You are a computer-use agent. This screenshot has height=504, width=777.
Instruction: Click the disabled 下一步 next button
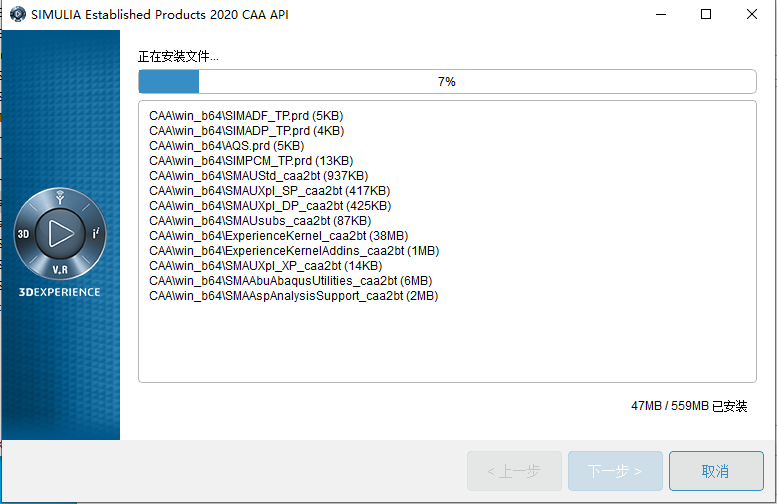coord(615,471)
